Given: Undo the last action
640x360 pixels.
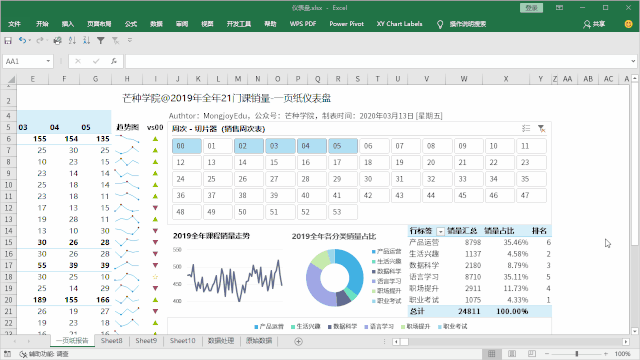Looking at the screenshot, I should 22,40.
